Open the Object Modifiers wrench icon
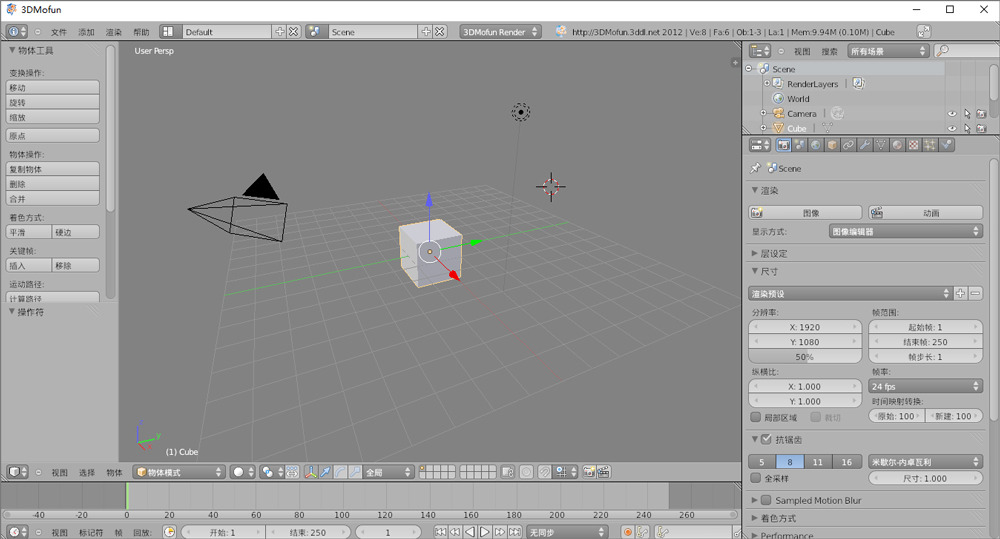Image resolution: width=1000 pixels, height=539 pixels. tap(865, 145)
